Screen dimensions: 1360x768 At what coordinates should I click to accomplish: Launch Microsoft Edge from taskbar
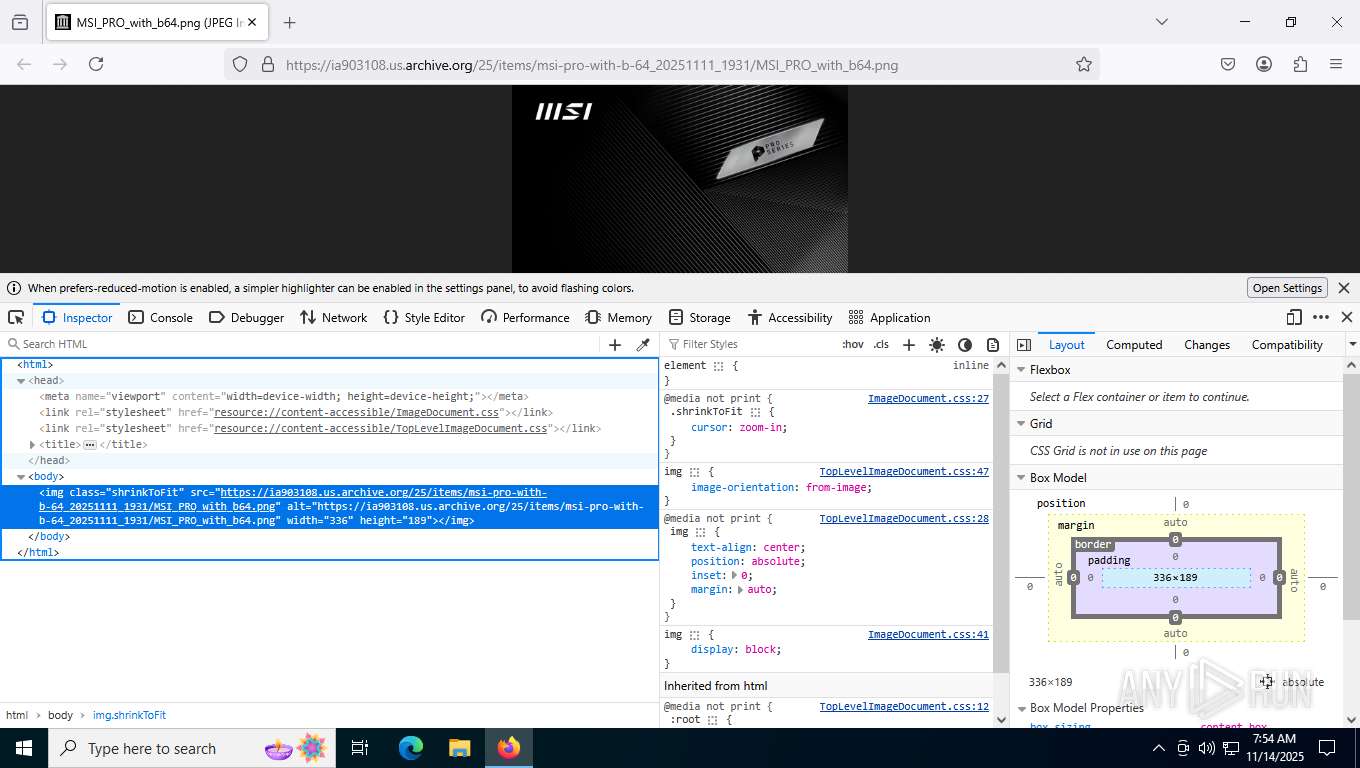[411, 748]
